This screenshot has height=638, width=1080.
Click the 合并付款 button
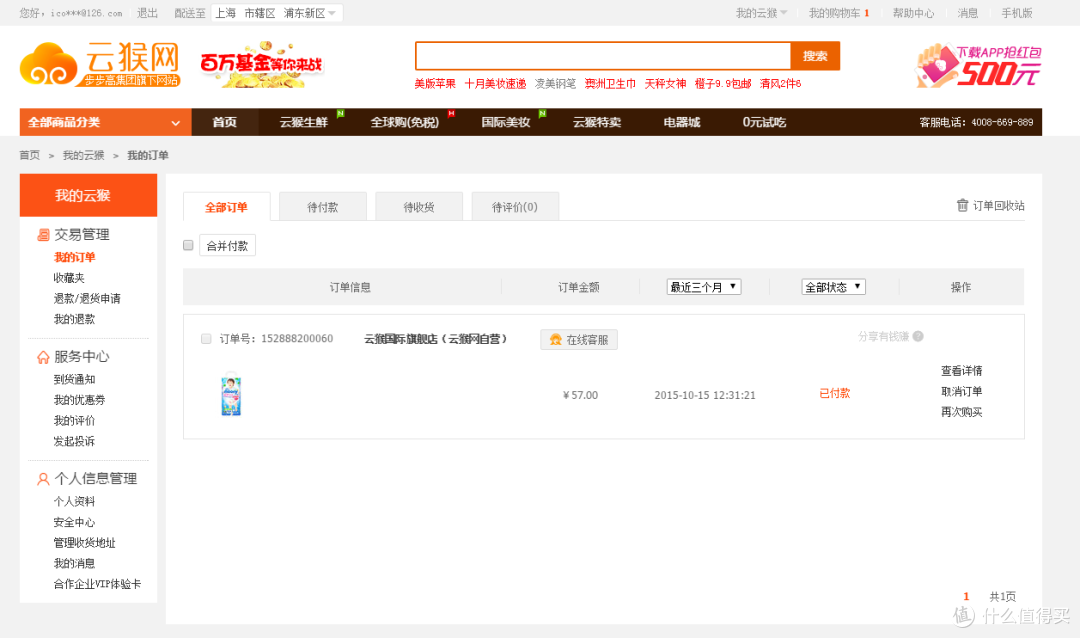tap(227, 245)
